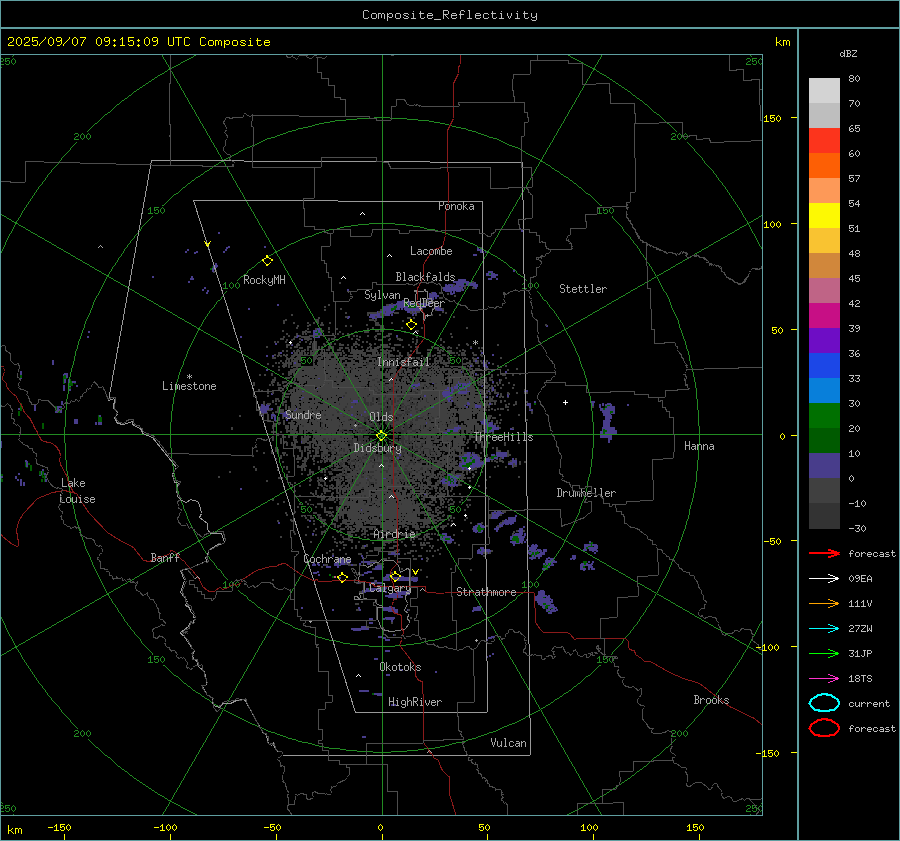900x841 pixels.
Task: Click the Stettler city label
Action: click(583, 289)
